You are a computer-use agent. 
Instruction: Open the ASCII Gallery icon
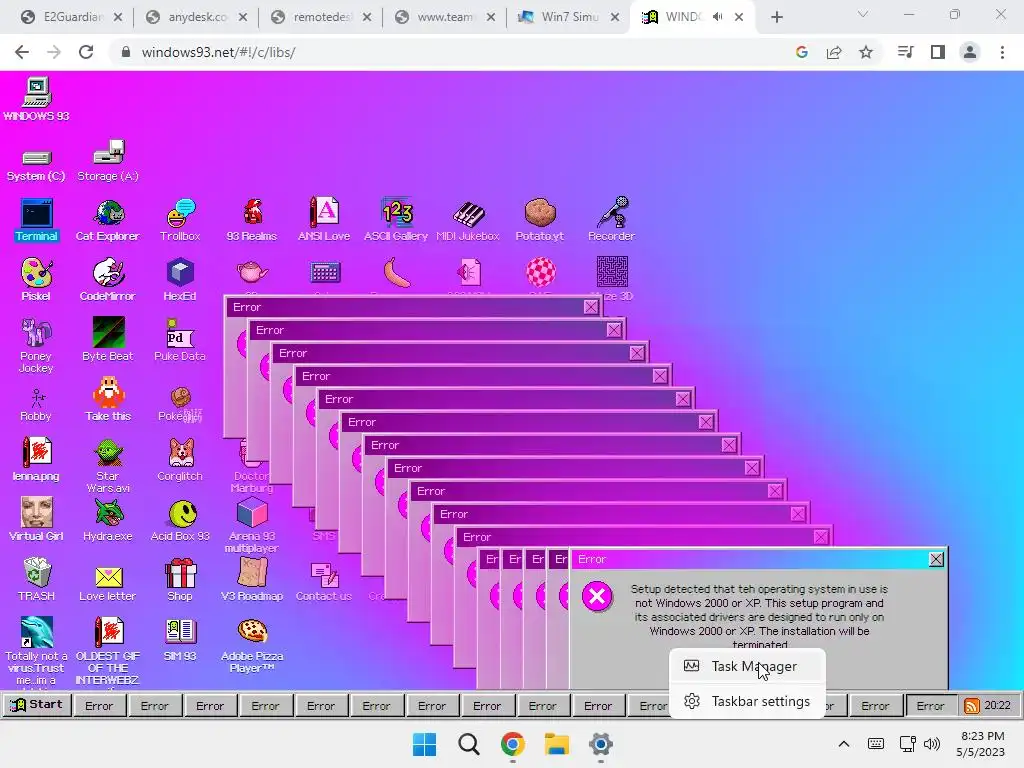[x=396, y=220]
